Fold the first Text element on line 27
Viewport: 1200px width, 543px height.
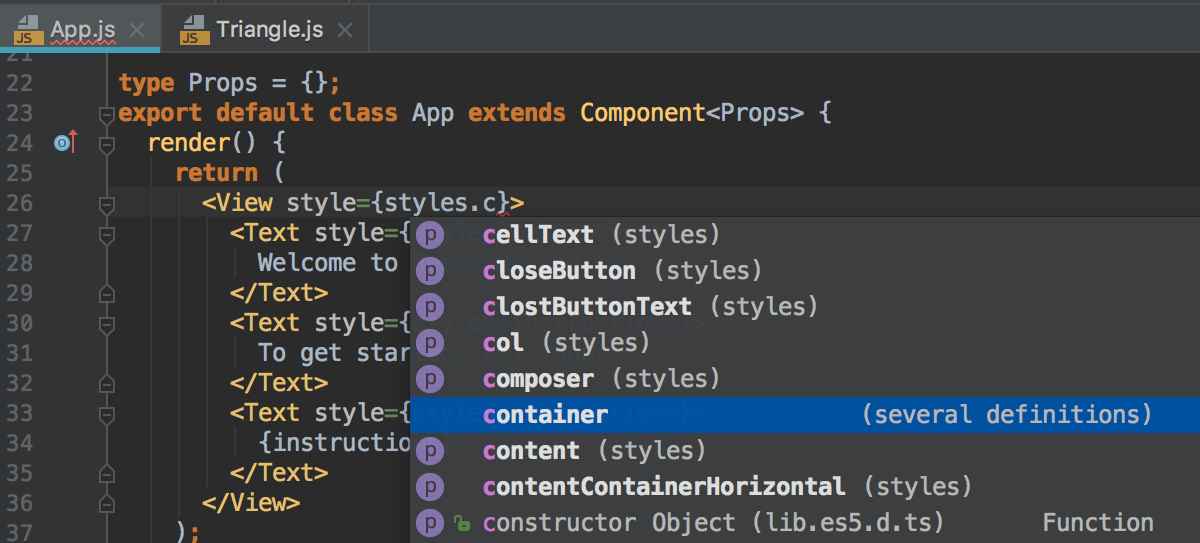[x=107, y=235]
